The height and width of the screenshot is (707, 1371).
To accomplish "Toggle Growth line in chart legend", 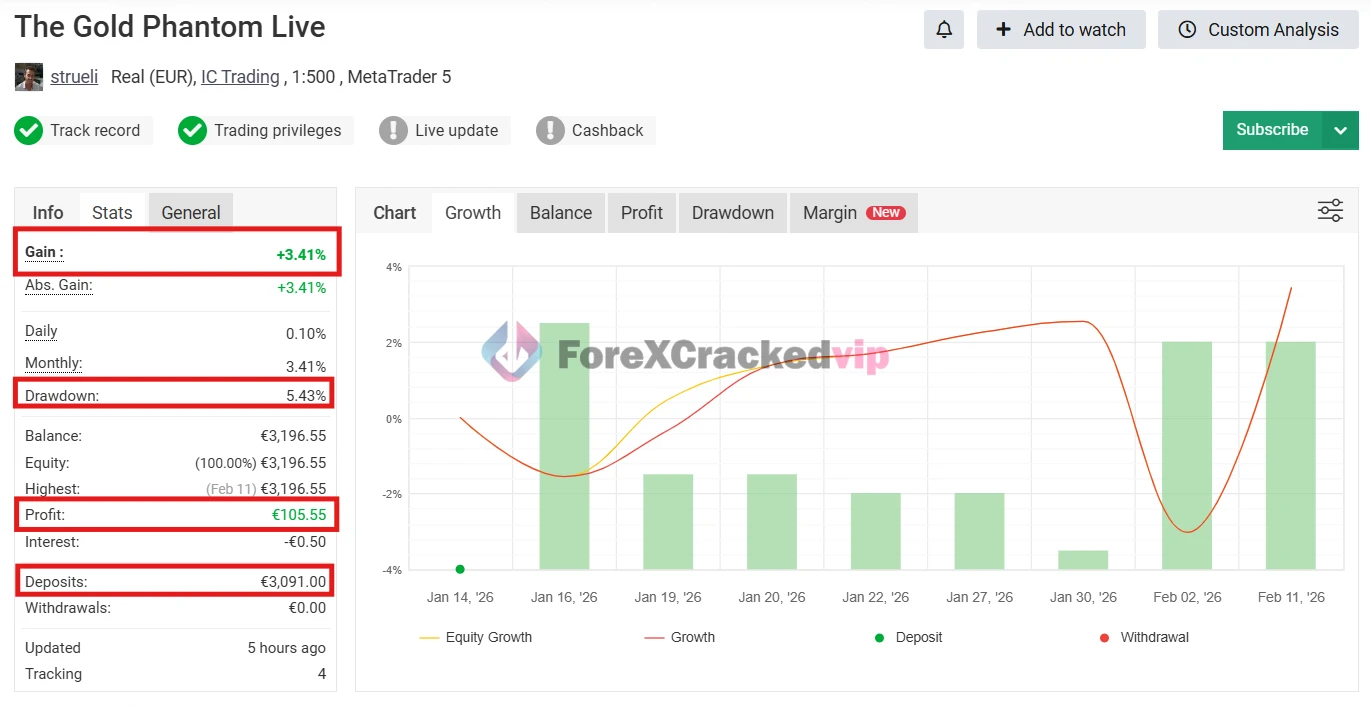I will tap(680, 637).
